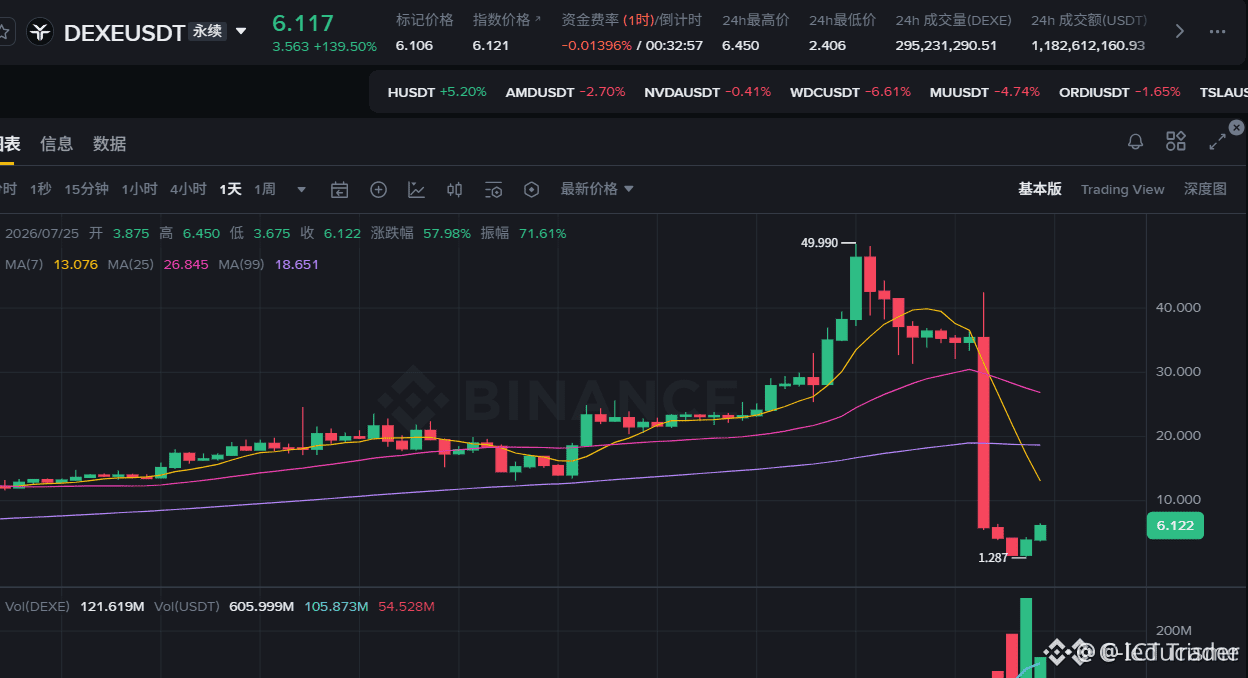Click the 标记价格 value 6.106
1248x678 pixels.
(x=414, y=46)
